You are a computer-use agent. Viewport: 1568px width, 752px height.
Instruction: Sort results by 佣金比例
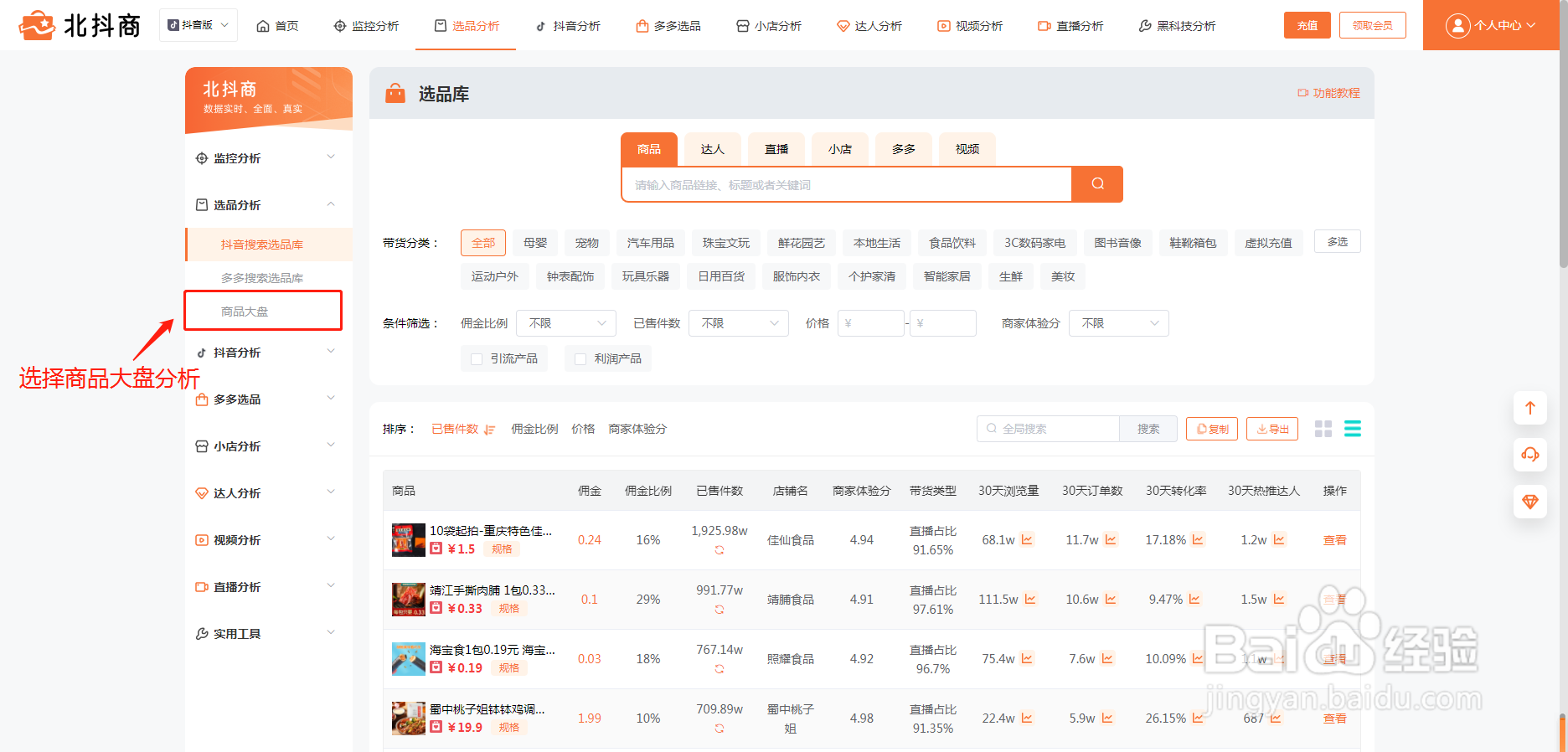pos(534,429)
